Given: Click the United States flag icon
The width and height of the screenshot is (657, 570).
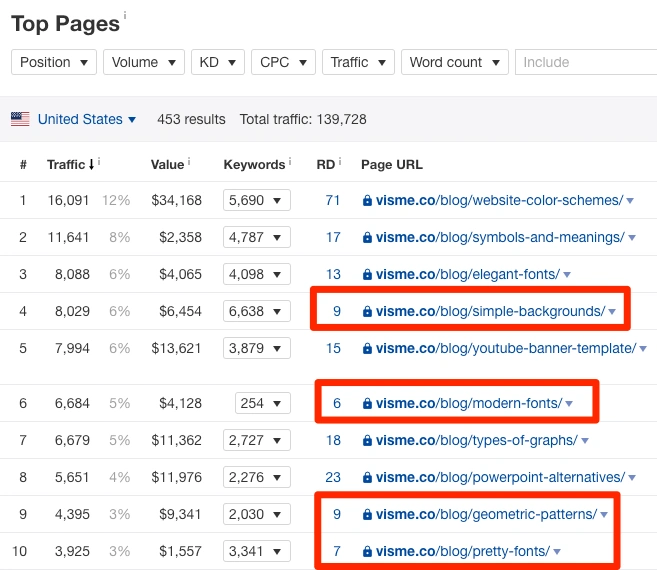Looking at the screenshot, I should click(20, 119).
